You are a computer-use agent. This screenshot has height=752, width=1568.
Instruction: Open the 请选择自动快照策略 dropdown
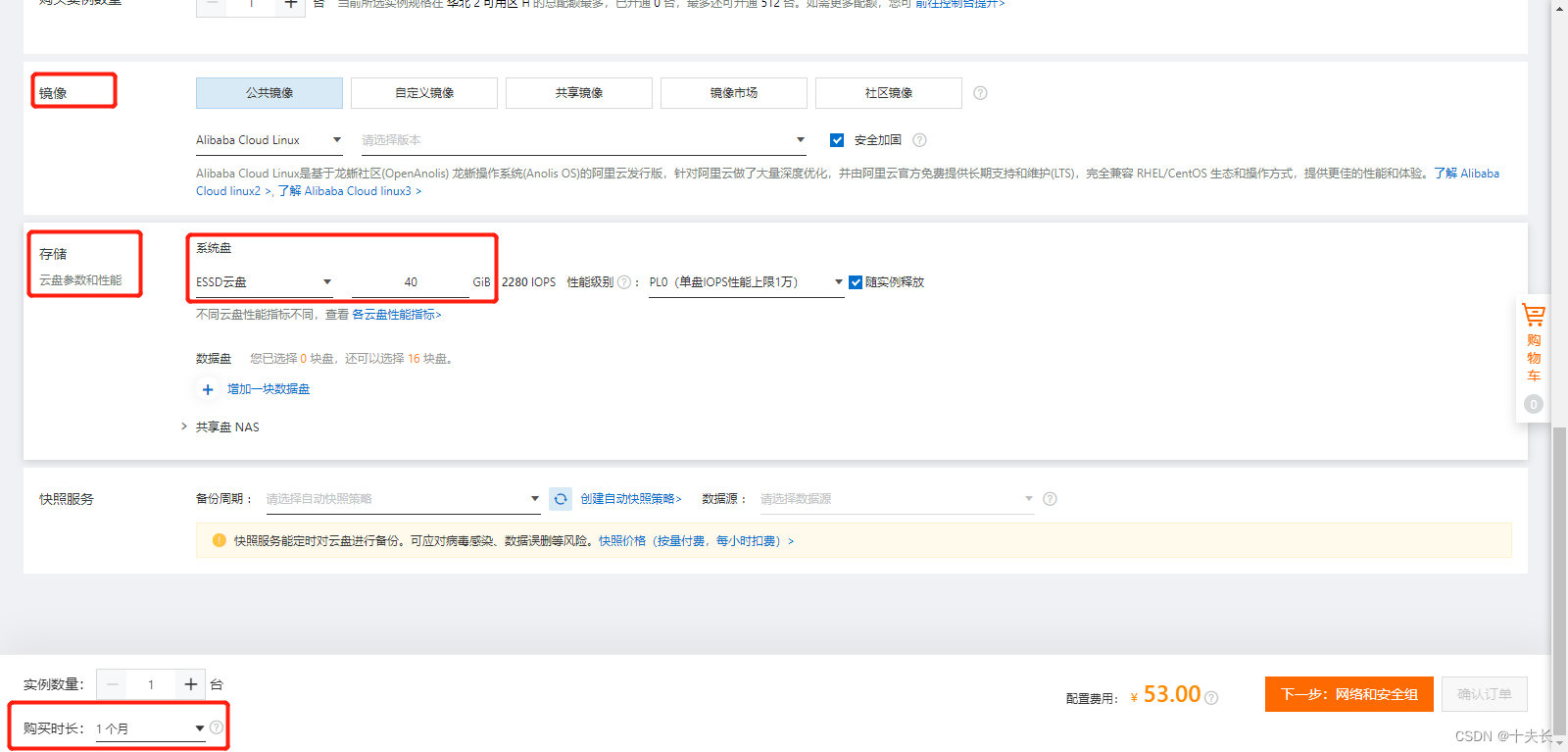(403, 499)
